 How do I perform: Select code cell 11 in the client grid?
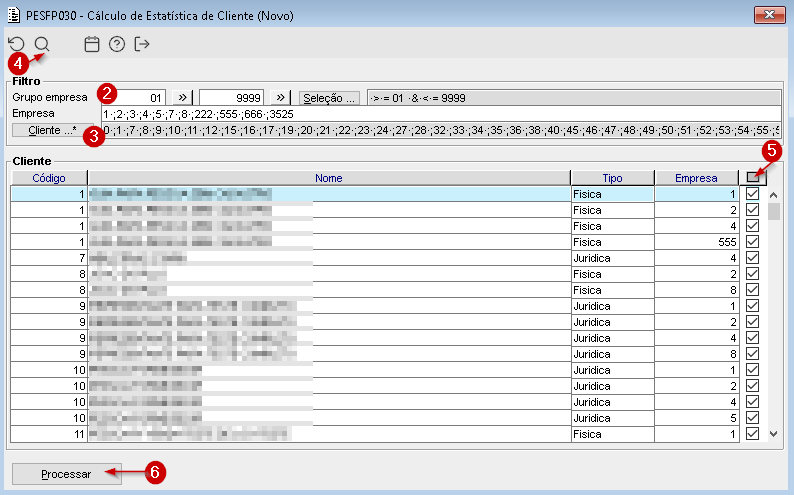pos(49,434)
